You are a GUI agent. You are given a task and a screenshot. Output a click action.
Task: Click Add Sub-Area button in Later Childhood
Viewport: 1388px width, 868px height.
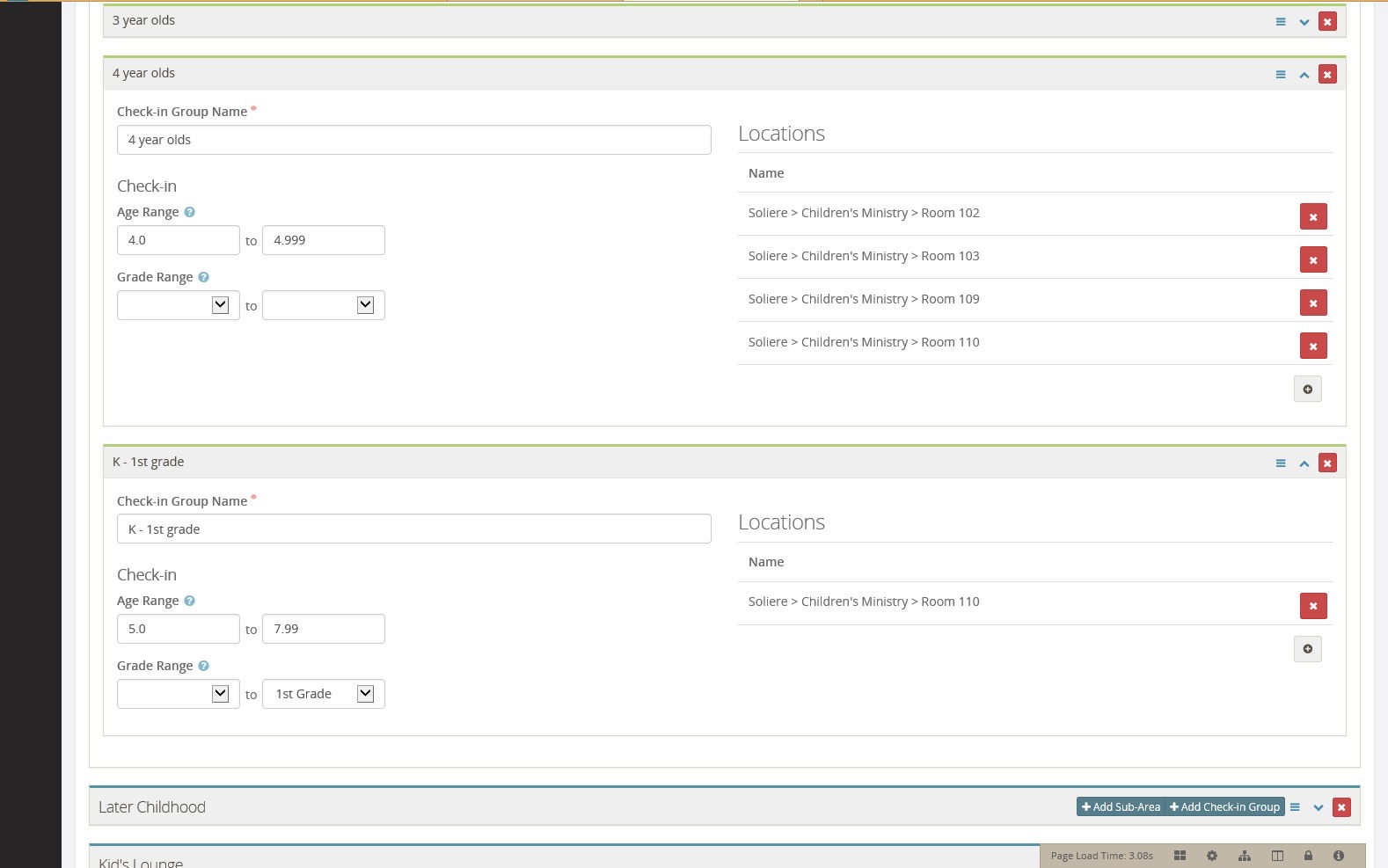[1120, 807]
